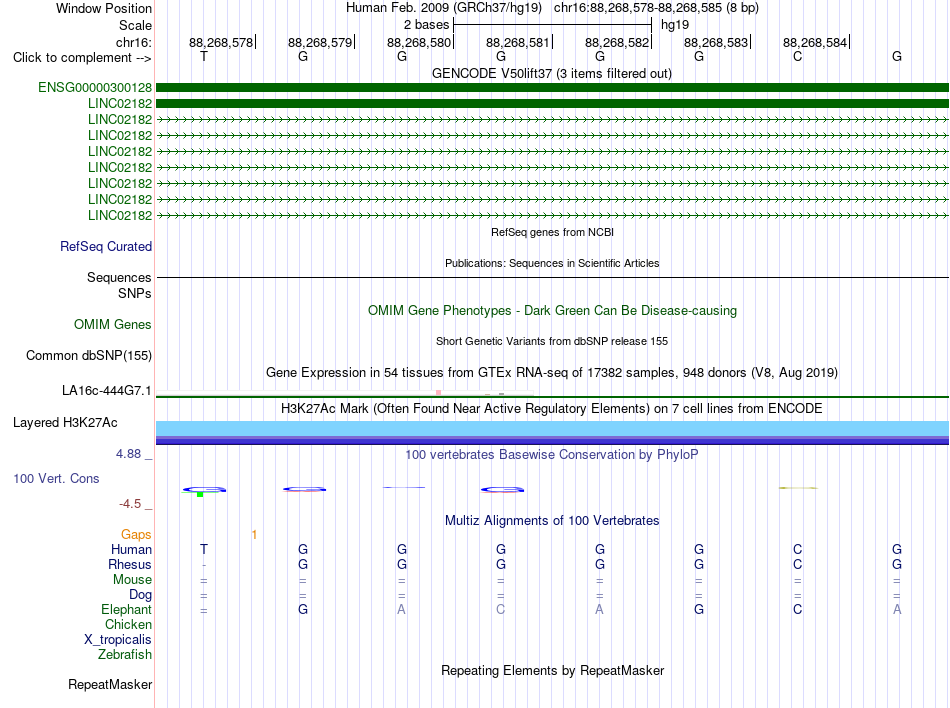
Task: Click the chr16: ruler label
Action: (x=134, y=42)
